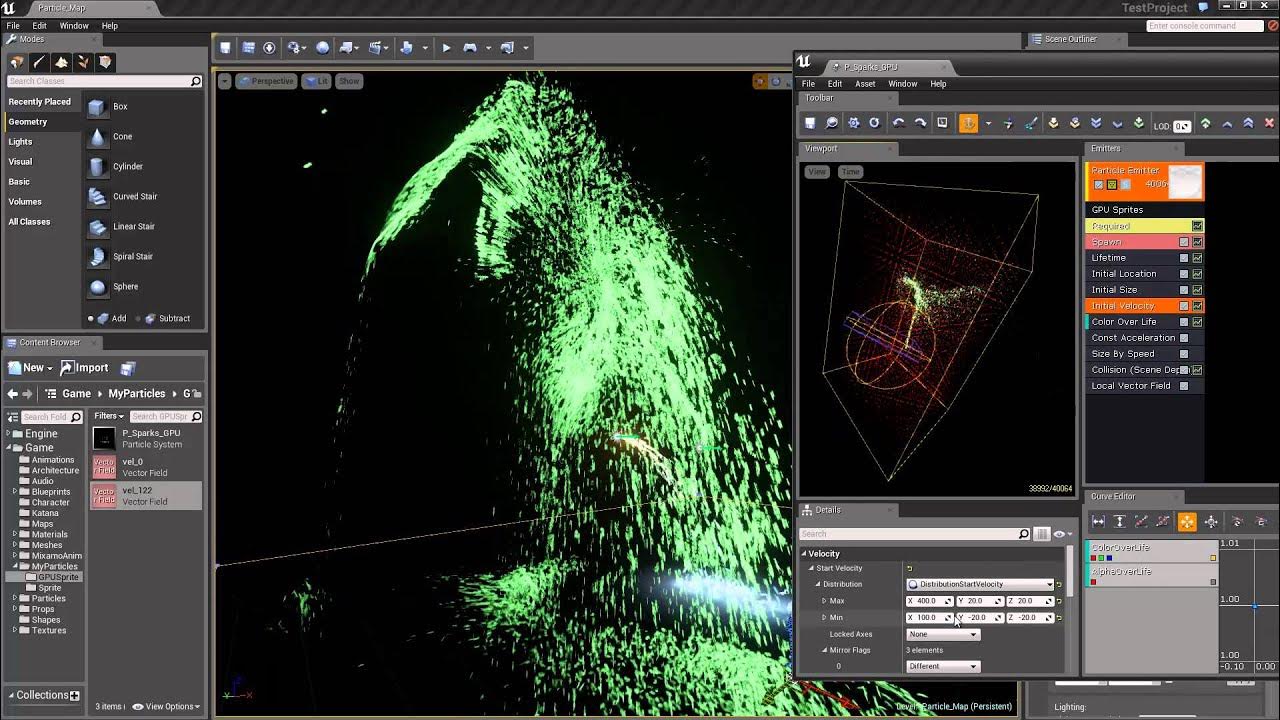Click Thumbnail icon in Cascade toolbar
1280x720 pixels.
click(x=942, y=123)
